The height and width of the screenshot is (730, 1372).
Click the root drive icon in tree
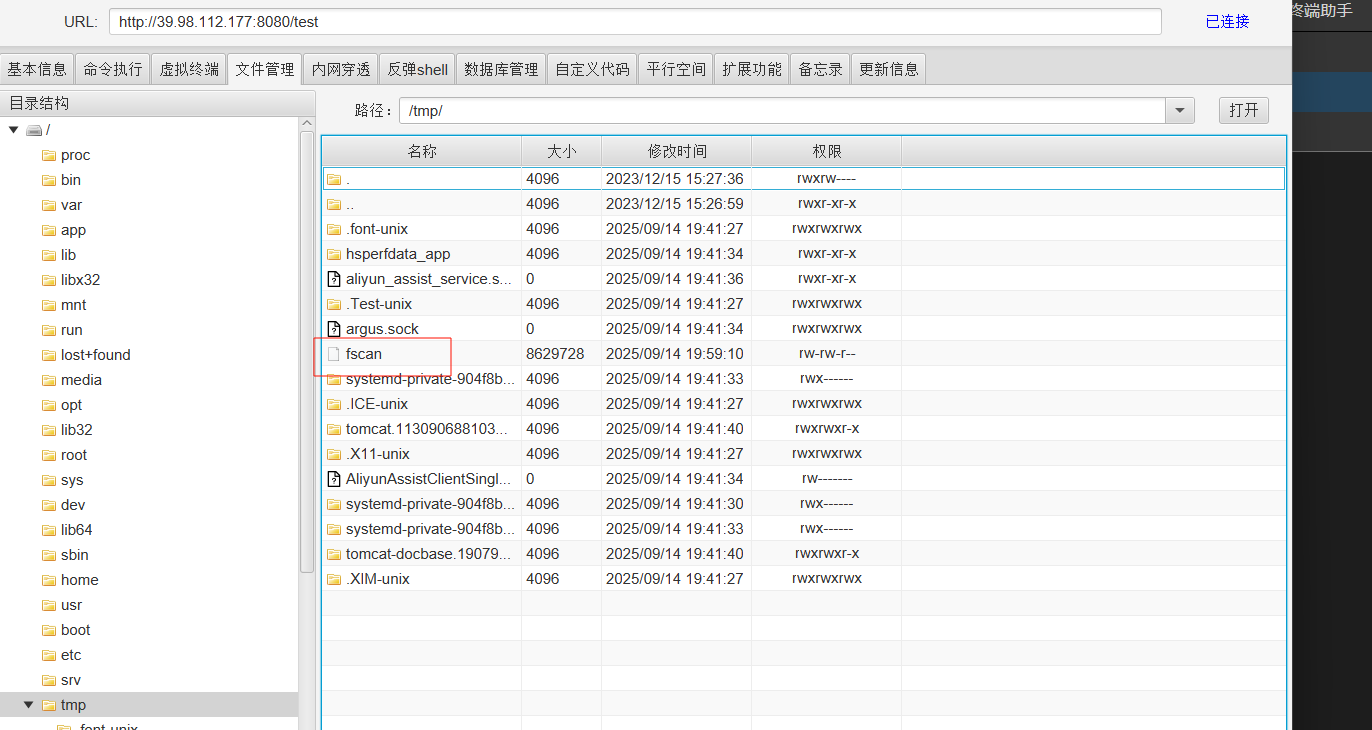tap(34, 130)
